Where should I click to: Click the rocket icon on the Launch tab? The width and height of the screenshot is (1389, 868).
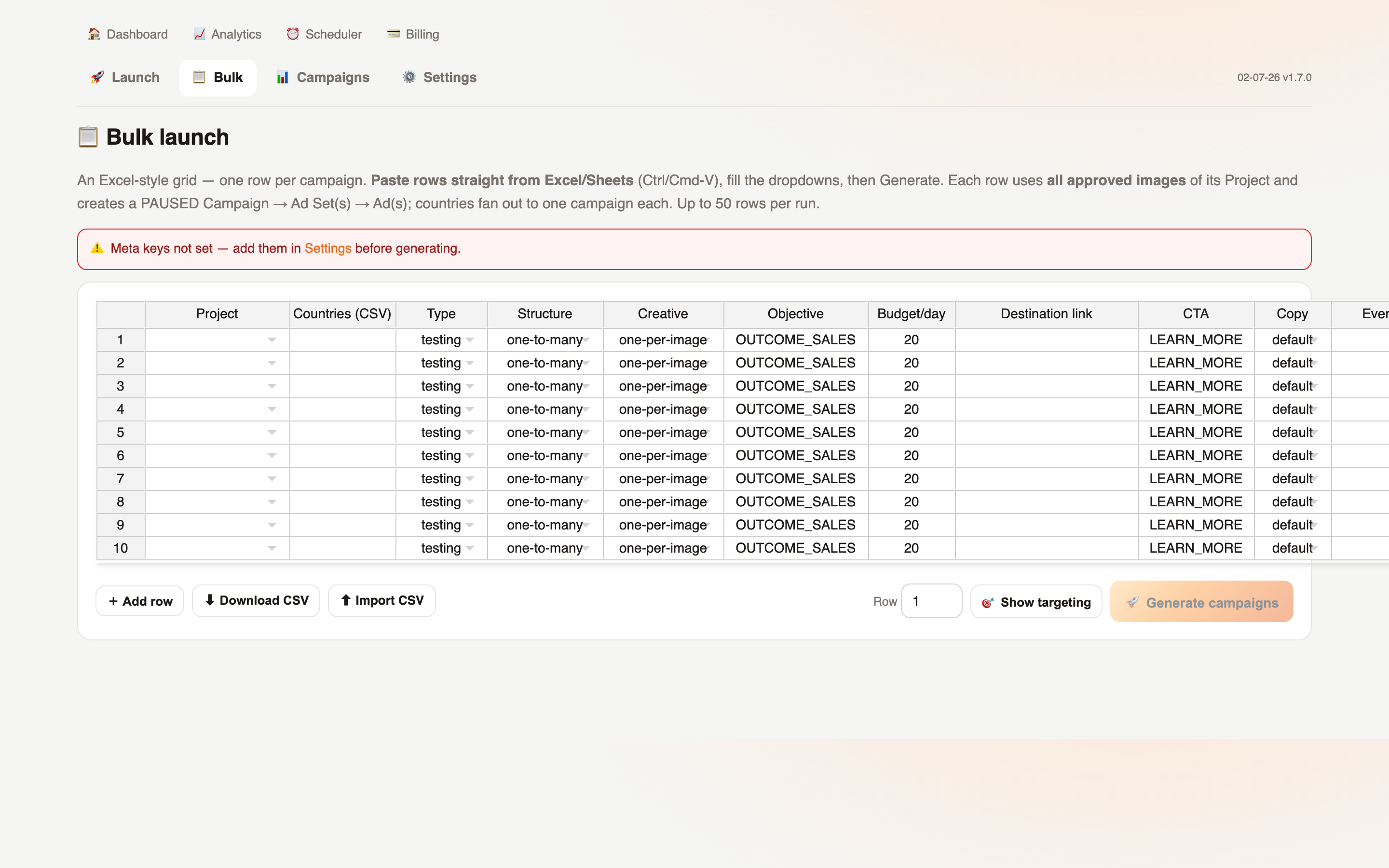(97, 77)
